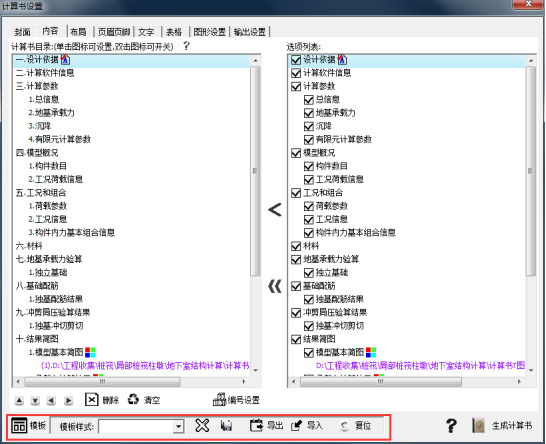Click the 导出 export icon
Image resolution: width=546 pixels, height=444 pixels.
pos(257,425)
